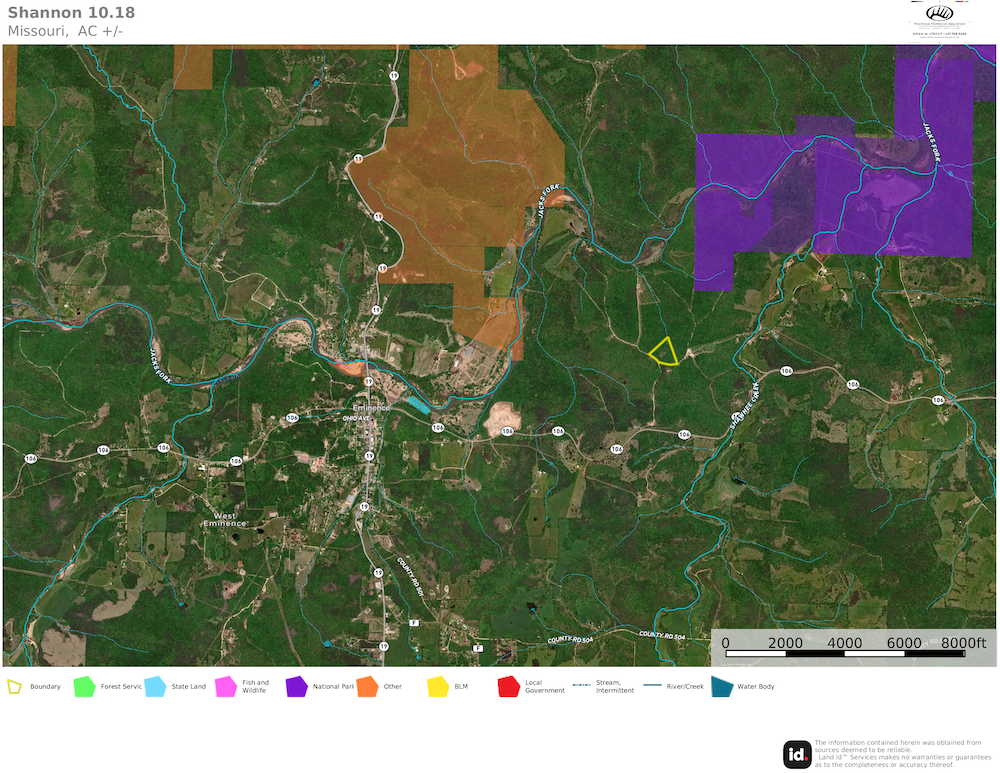Click the Shannon 10.18 map title
The image size is (1000, 773).
tap(71, 13)
